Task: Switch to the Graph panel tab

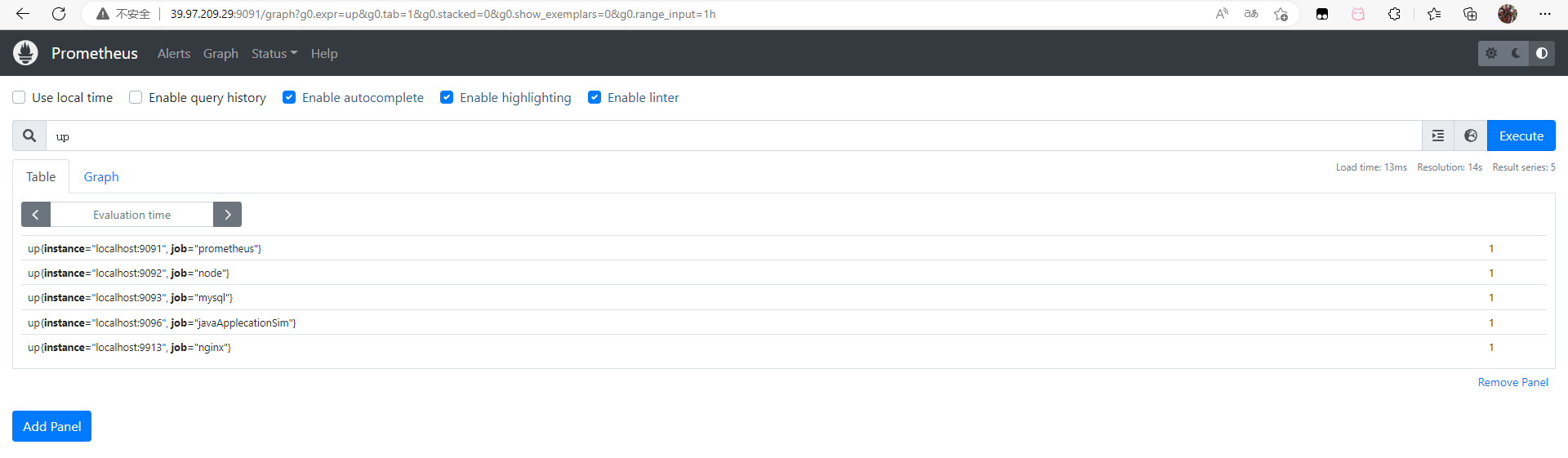Action: click(101, 176)
